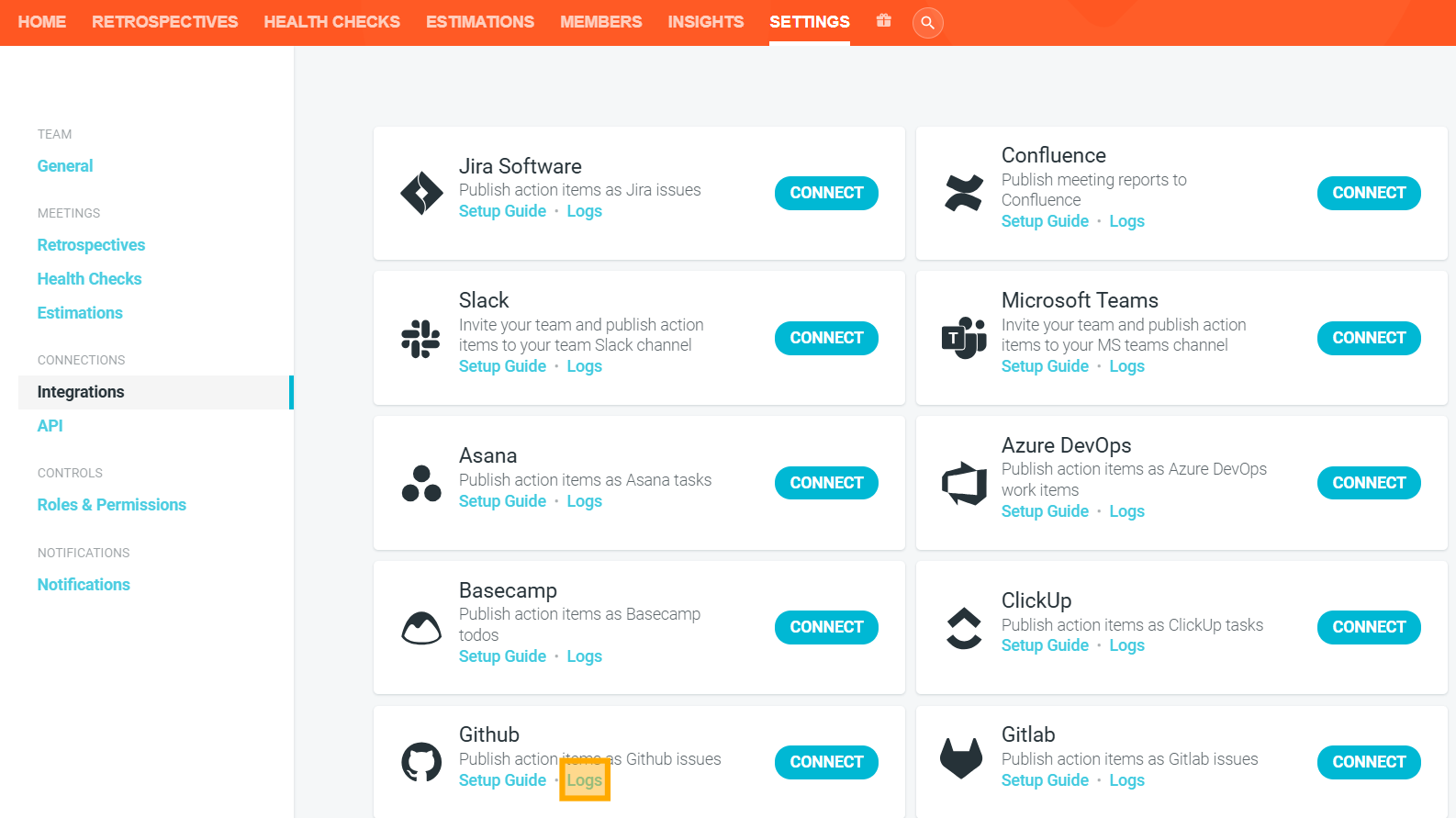Open ClickUp Setup Guide
The height and width of the screenshot is (818, 1456).
tap(1045, 645)
